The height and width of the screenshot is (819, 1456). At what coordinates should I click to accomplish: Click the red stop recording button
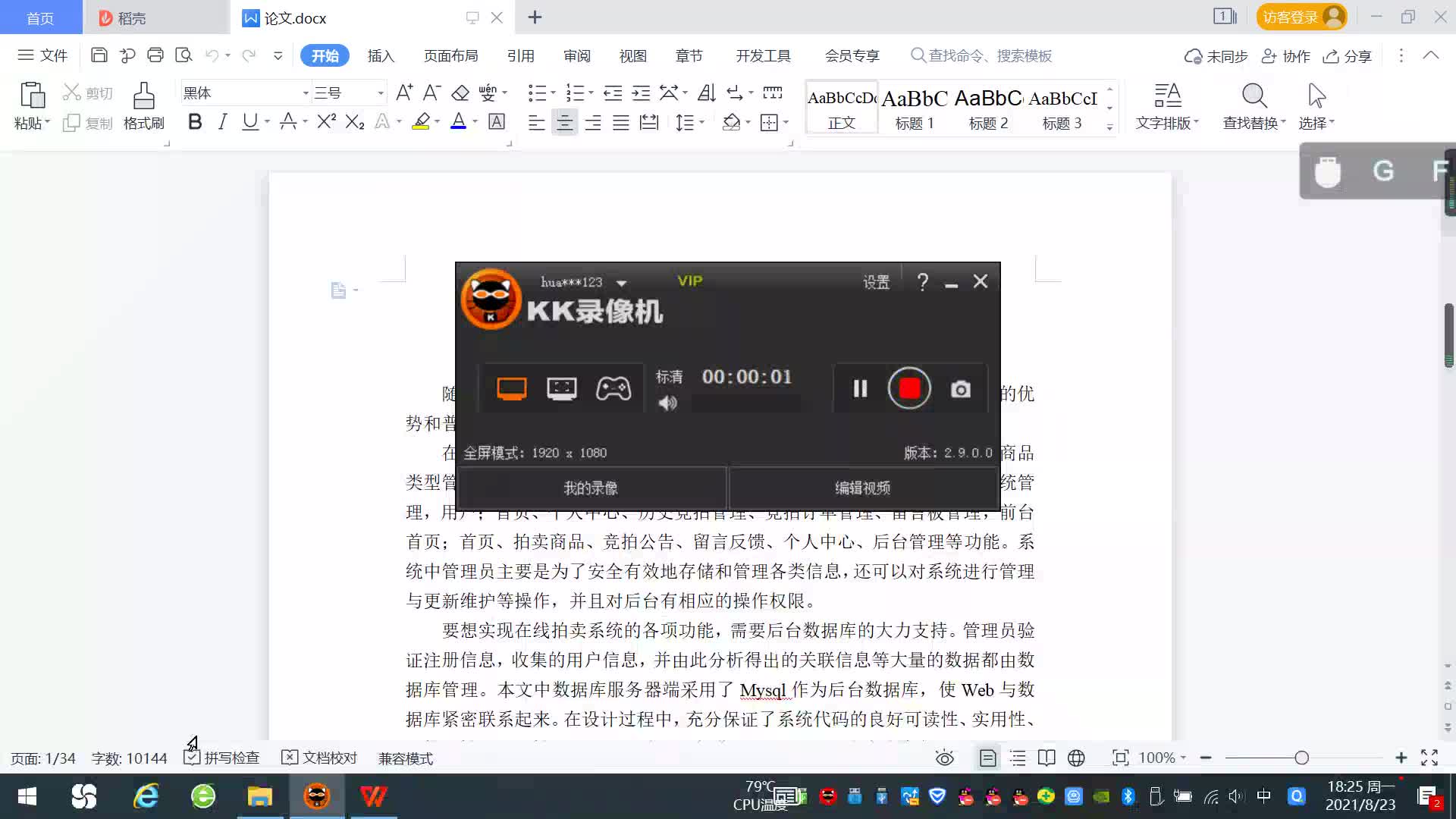tap(909, 388)
